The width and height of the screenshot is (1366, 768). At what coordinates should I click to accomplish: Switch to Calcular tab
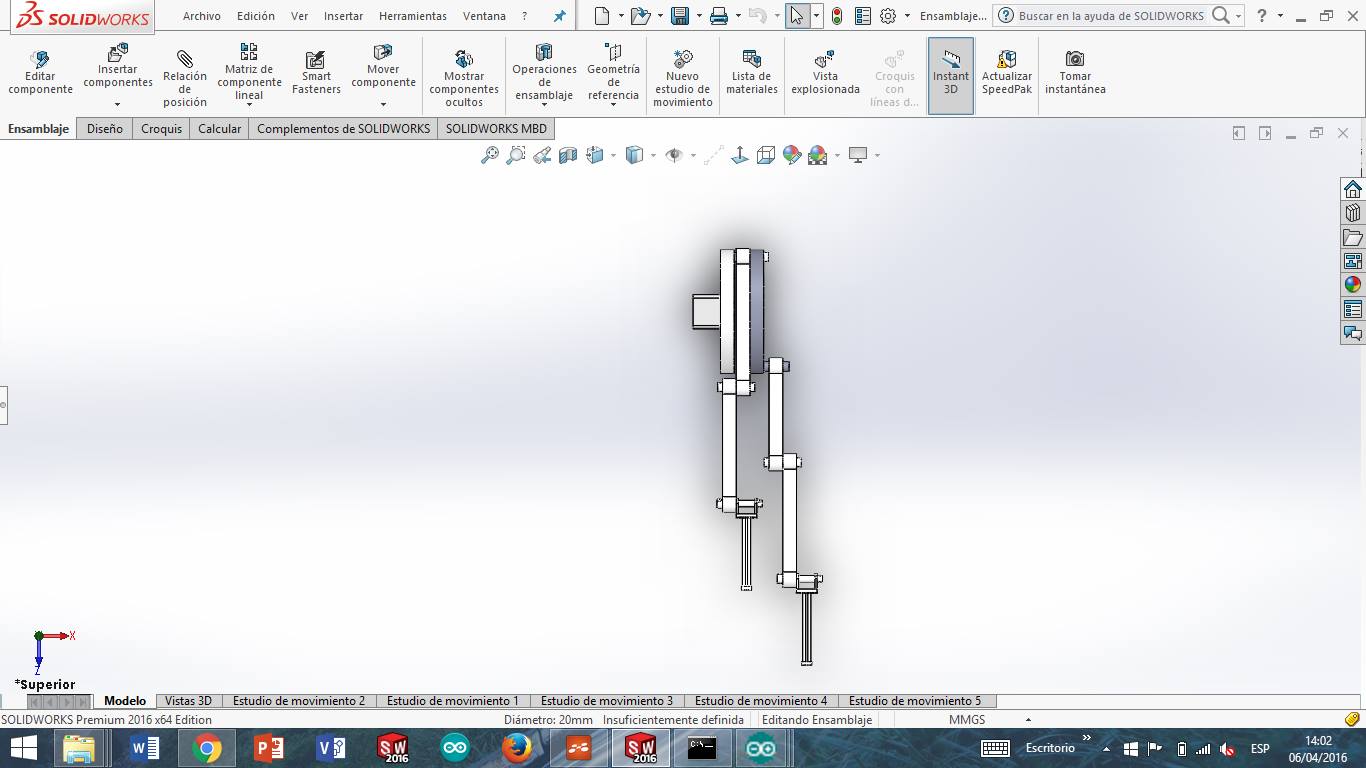(220, 128)
